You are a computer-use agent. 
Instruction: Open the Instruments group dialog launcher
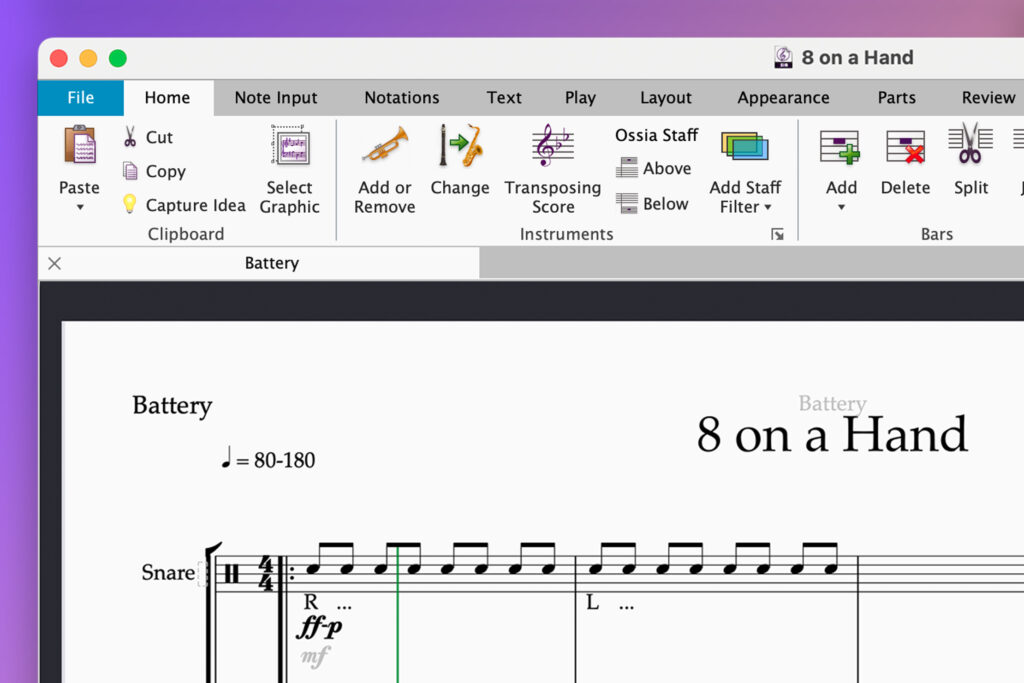point(778,233)
